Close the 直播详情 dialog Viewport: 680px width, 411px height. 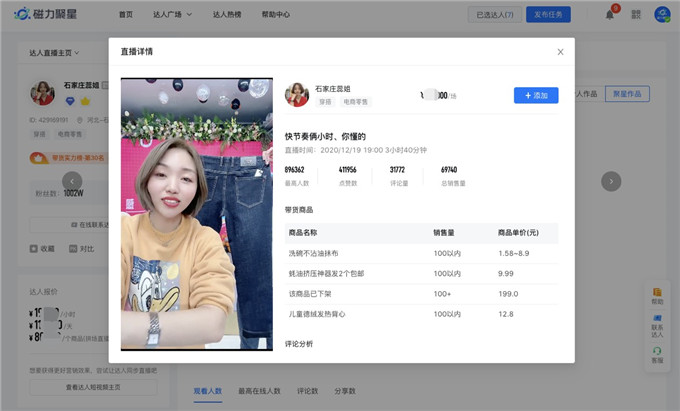click(x=560, y=52)
